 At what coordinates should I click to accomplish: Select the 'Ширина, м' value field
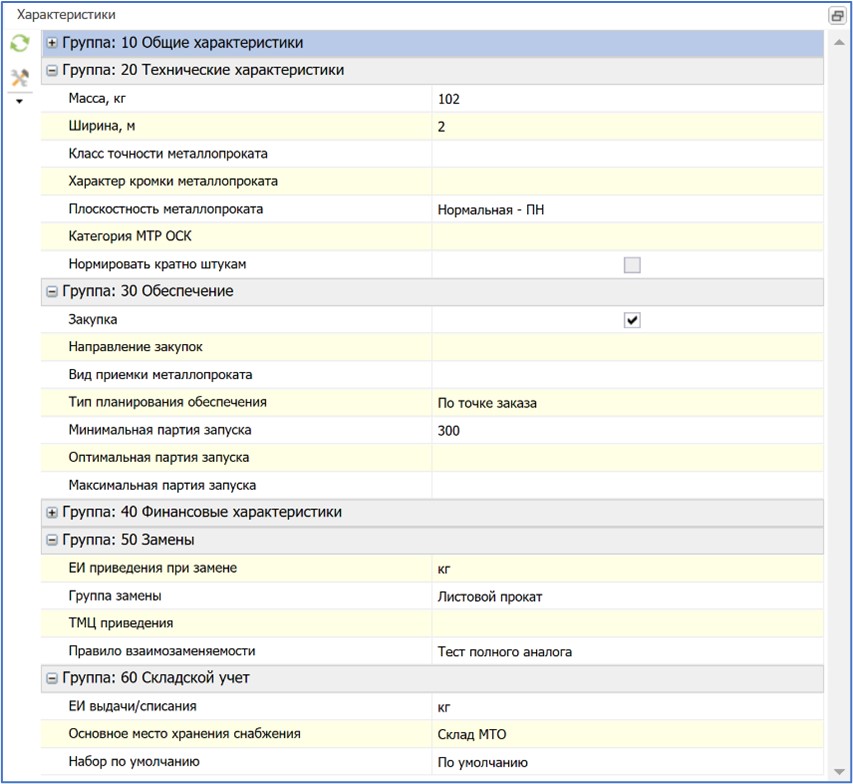628,127
